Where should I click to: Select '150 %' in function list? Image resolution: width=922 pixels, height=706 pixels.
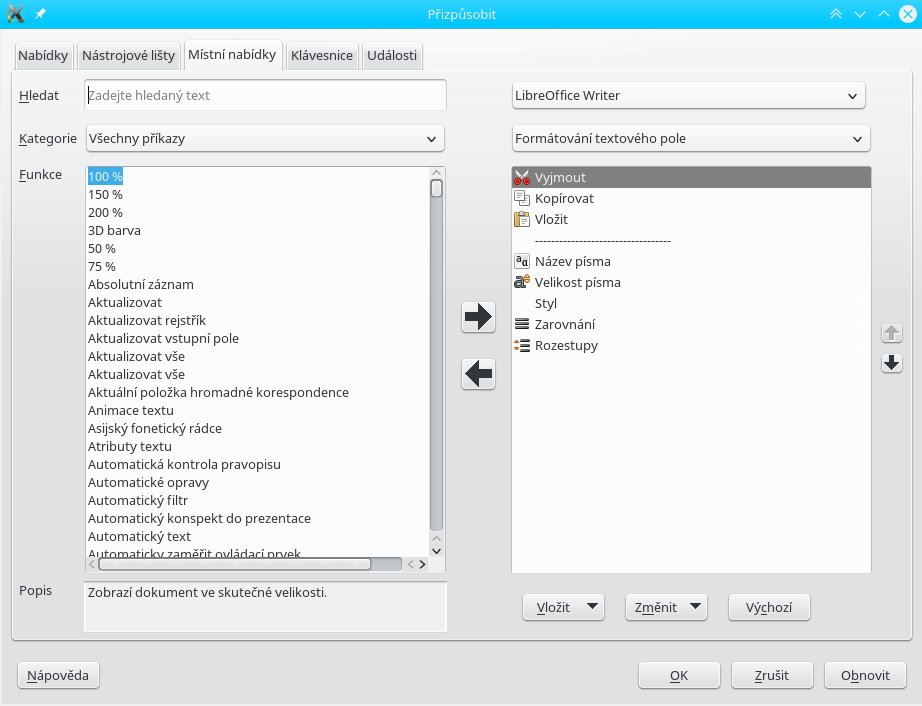pyautogui.click(x=105, y=195)
